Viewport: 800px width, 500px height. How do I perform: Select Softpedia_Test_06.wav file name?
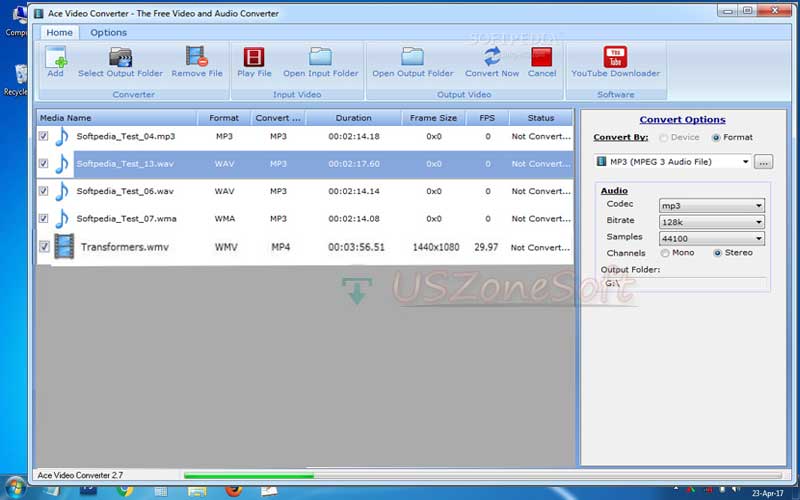(125, 191)
